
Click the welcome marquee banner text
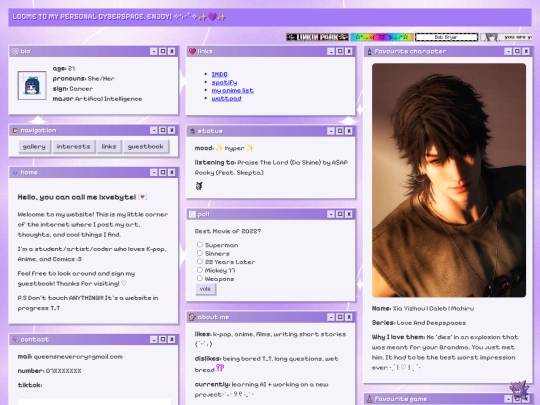tap(119, 17)
